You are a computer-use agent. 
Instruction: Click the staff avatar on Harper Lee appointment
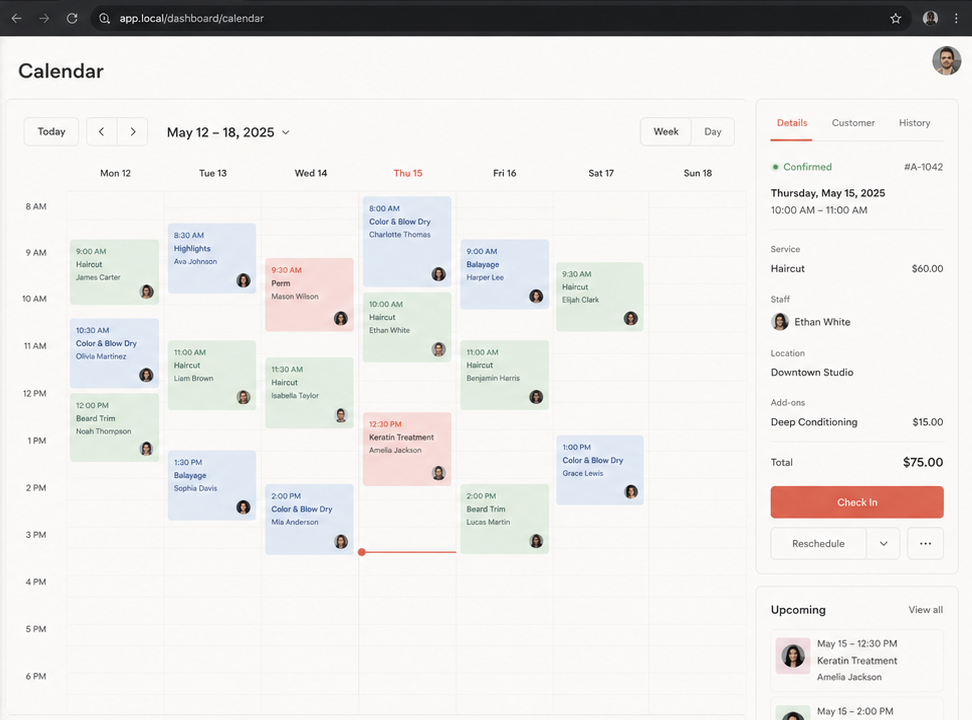(x=536, y=296)
